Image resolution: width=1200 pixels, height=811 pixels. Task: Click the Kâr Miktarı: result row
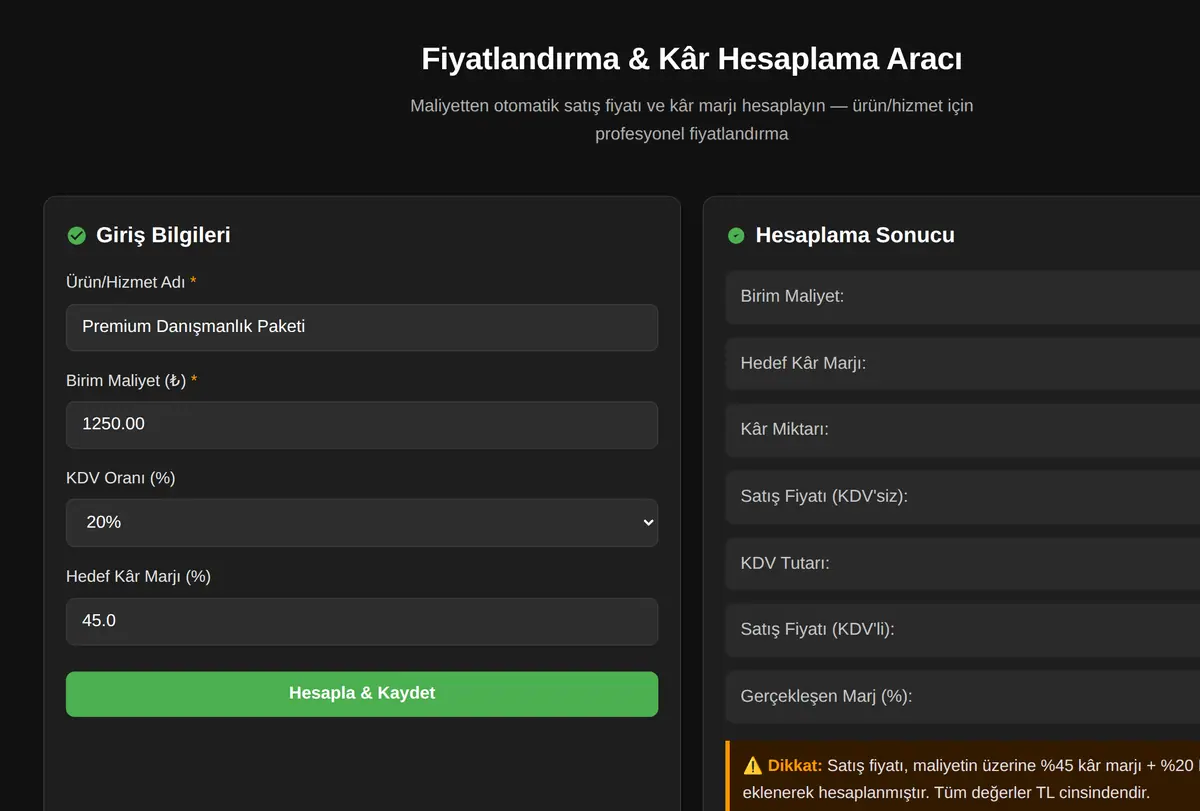(963, 429)
